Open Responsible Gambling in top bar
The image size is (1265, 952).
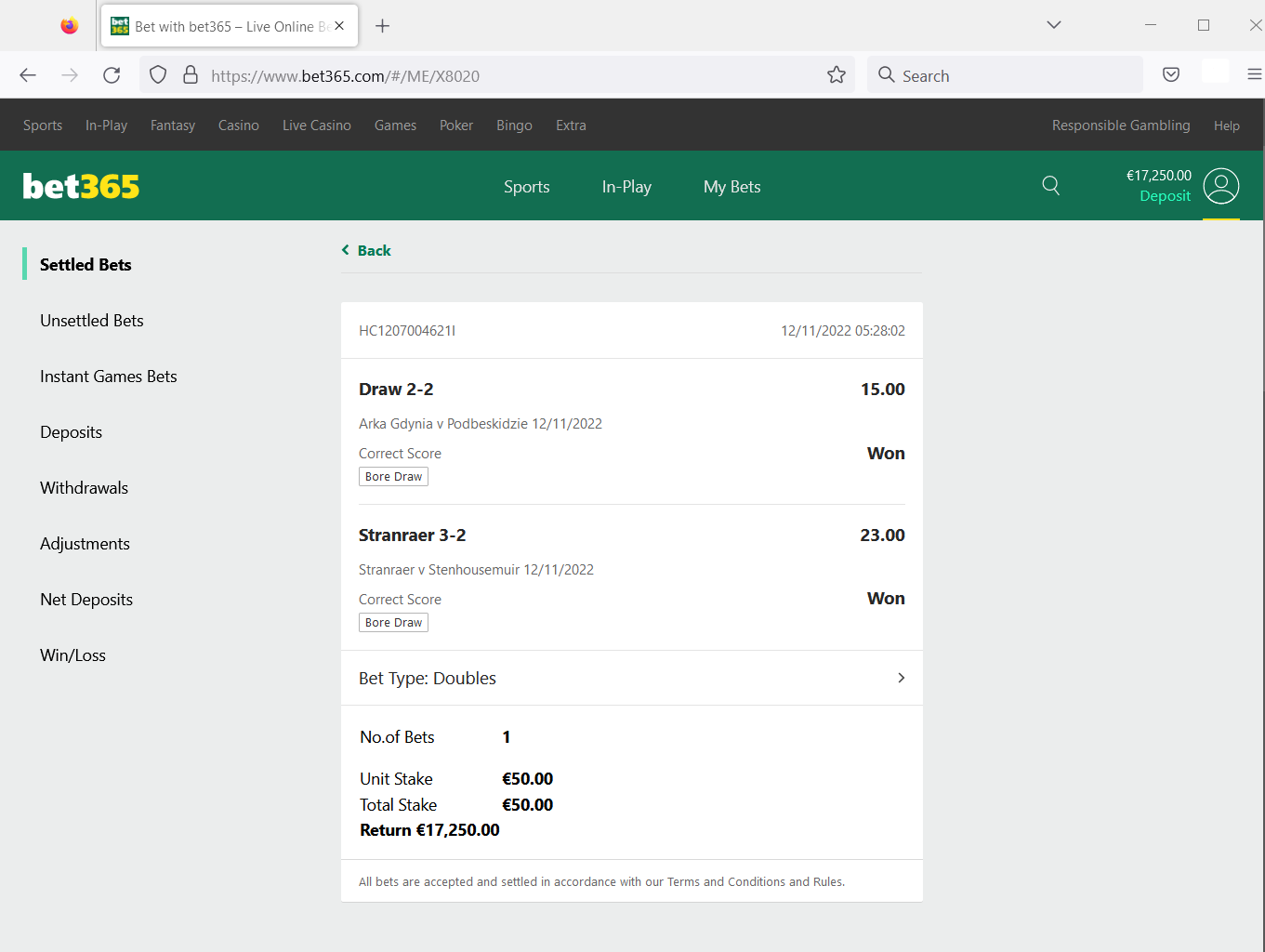(x=1120, y=126)
